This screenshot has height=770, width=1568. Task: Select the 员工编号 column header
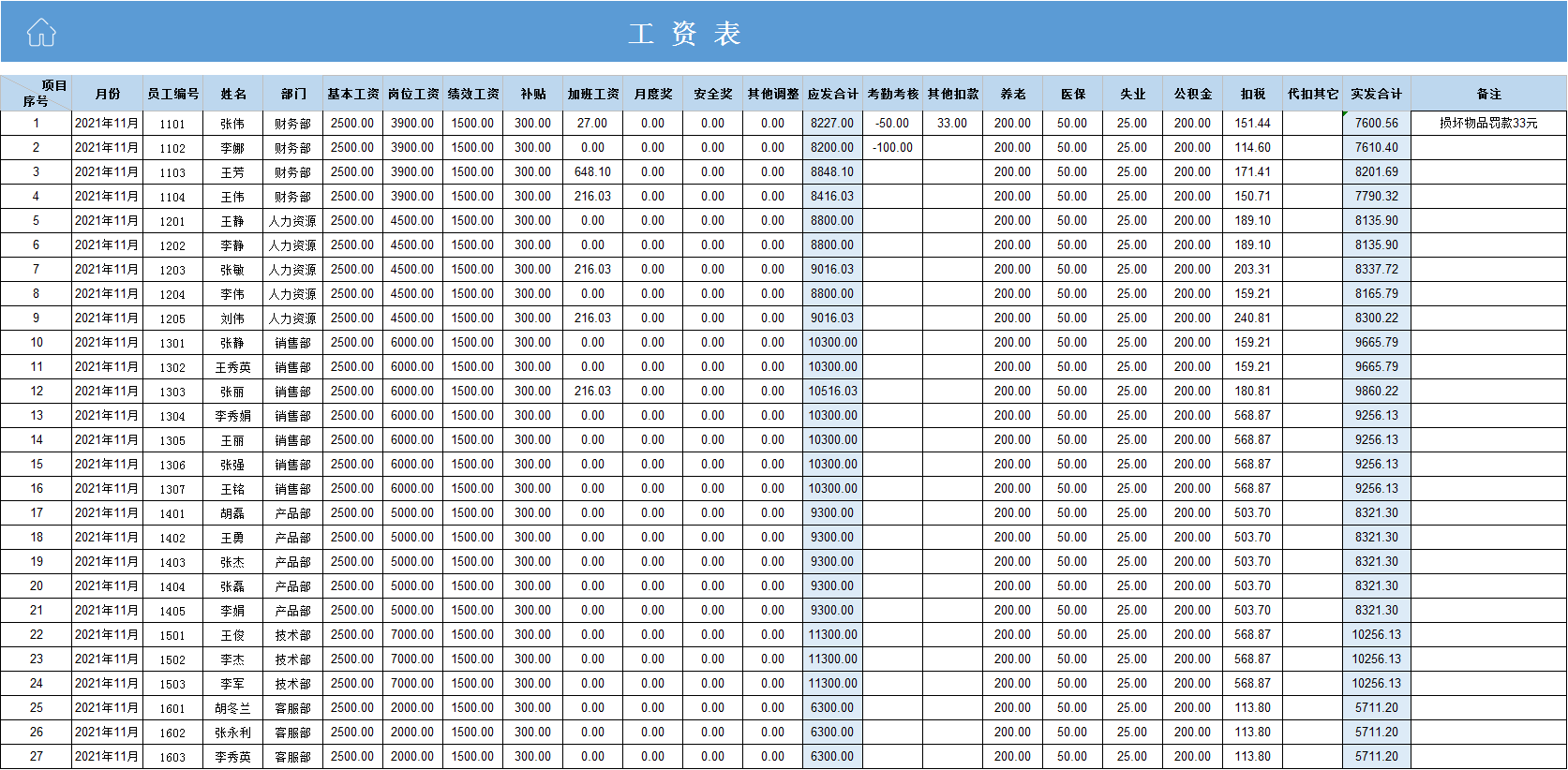173,94
